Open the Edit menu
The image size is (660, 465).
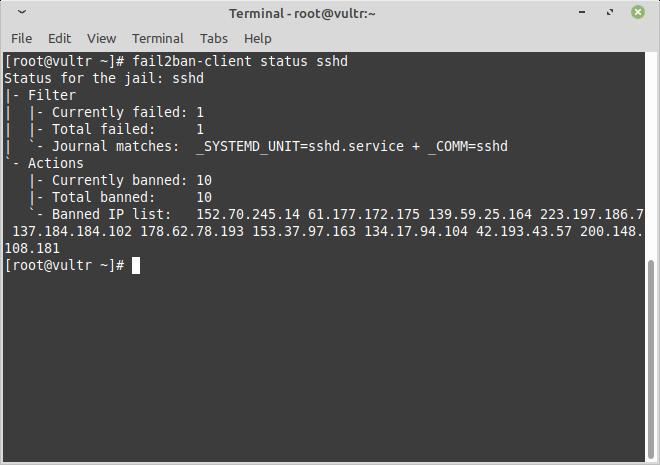[x=59, y=39]
